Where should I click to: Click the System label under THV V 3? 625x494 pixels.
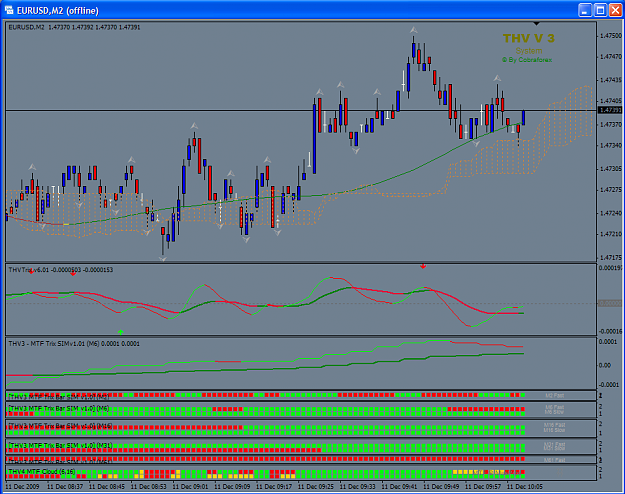click(x=529, y=51)
